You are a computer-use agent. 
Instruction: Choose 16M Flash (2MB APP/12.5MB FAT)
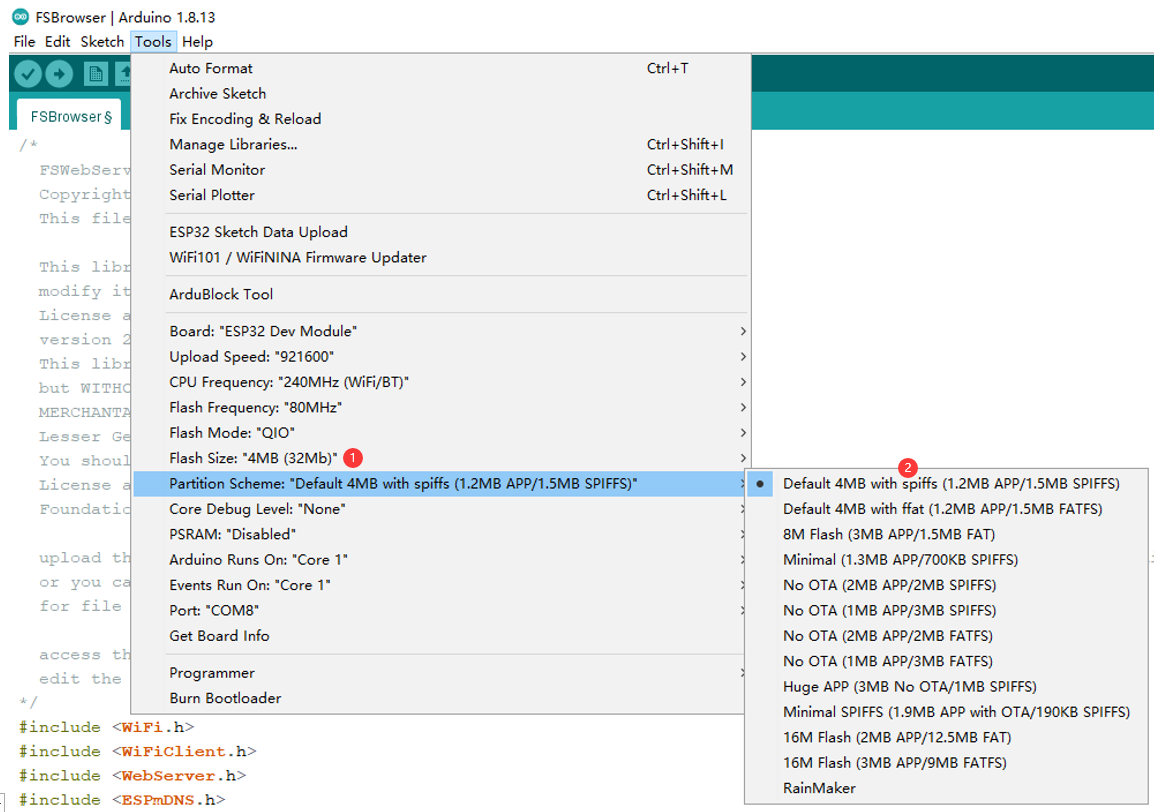click(x=946, y=738)
